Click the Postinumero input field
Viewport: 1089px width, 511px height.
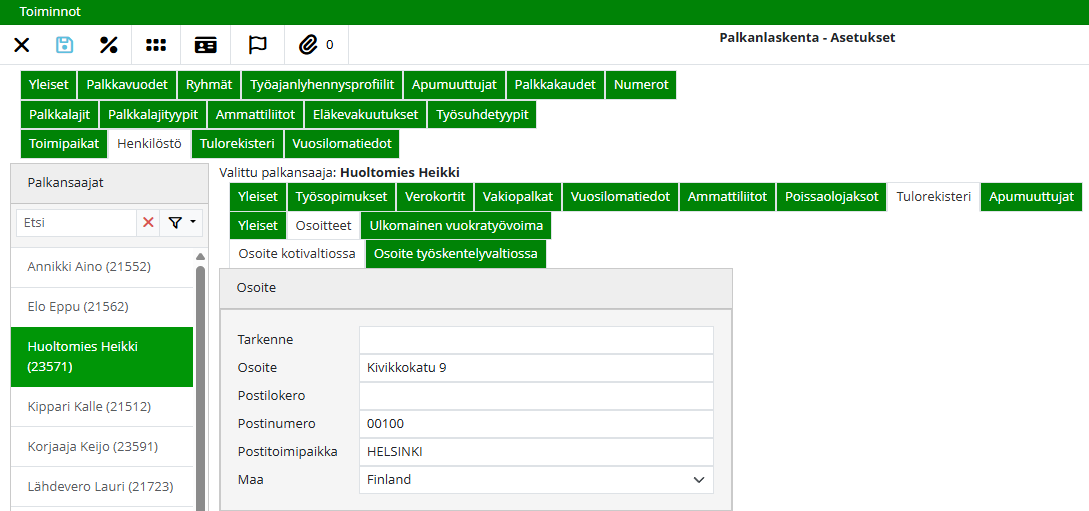pyautogui.click(x=535, y=424)
